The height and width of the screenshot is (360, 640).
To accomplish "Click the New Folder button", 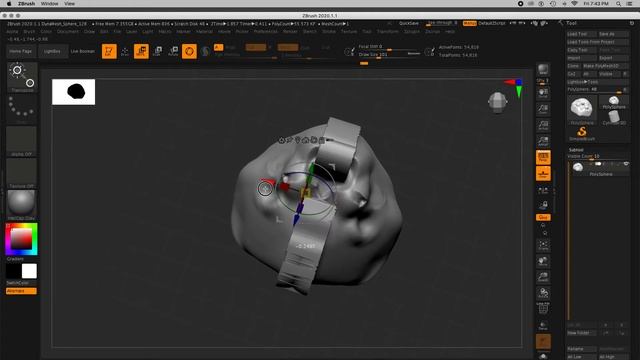I will [x=582, y=333].
